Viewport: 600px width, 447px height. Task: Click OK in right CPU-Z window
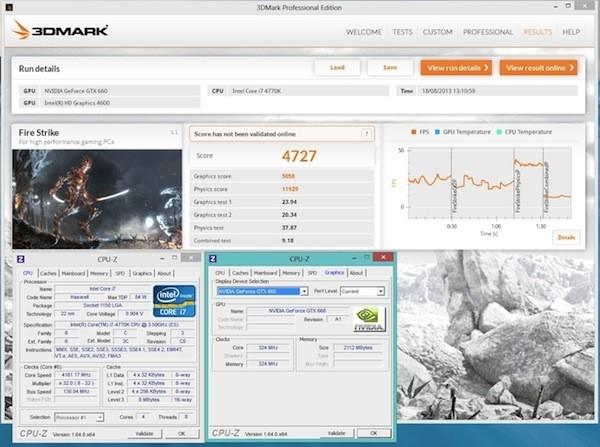coord(374,433)
